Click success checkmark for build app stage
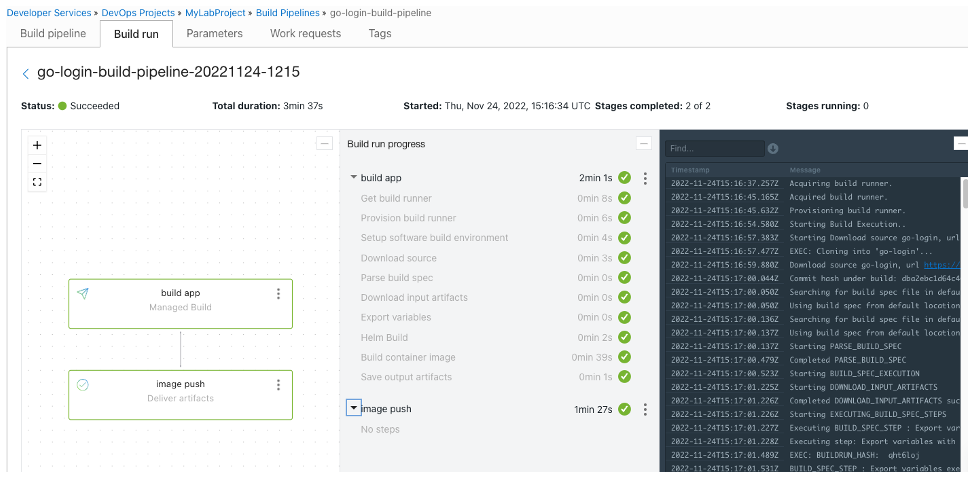The height and width of the screenshot is (490, 978). [624, 178]
